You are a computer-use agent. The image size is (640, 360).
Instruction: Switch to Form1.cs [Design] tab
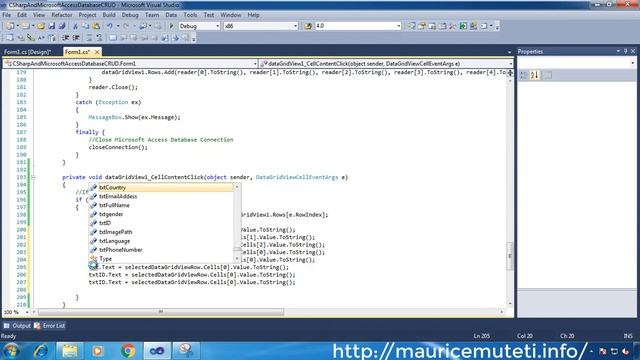pyautogui.click(x=27, y=52)
